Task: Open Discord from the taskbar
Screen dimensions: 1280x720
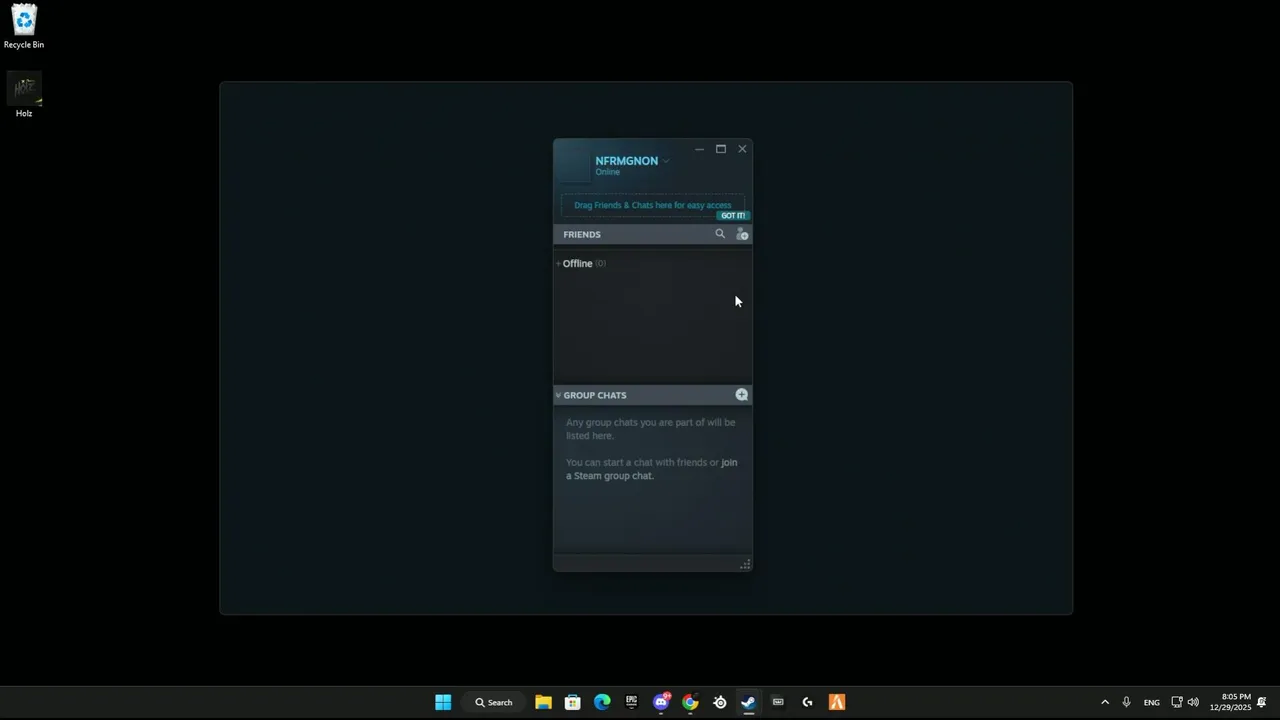Action: 661,702
